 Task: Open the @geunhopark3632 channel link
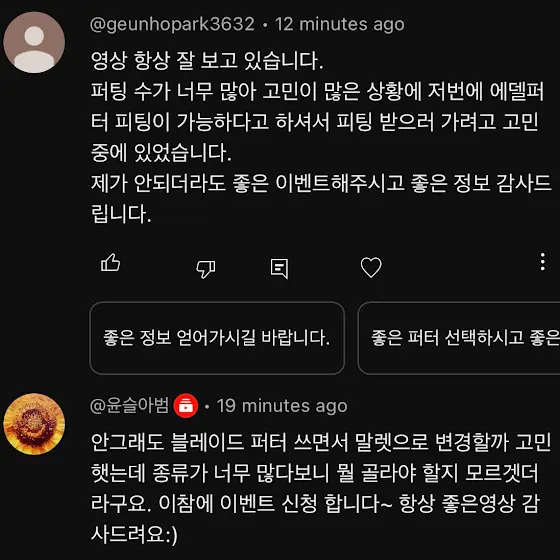[x=172, y=25]
